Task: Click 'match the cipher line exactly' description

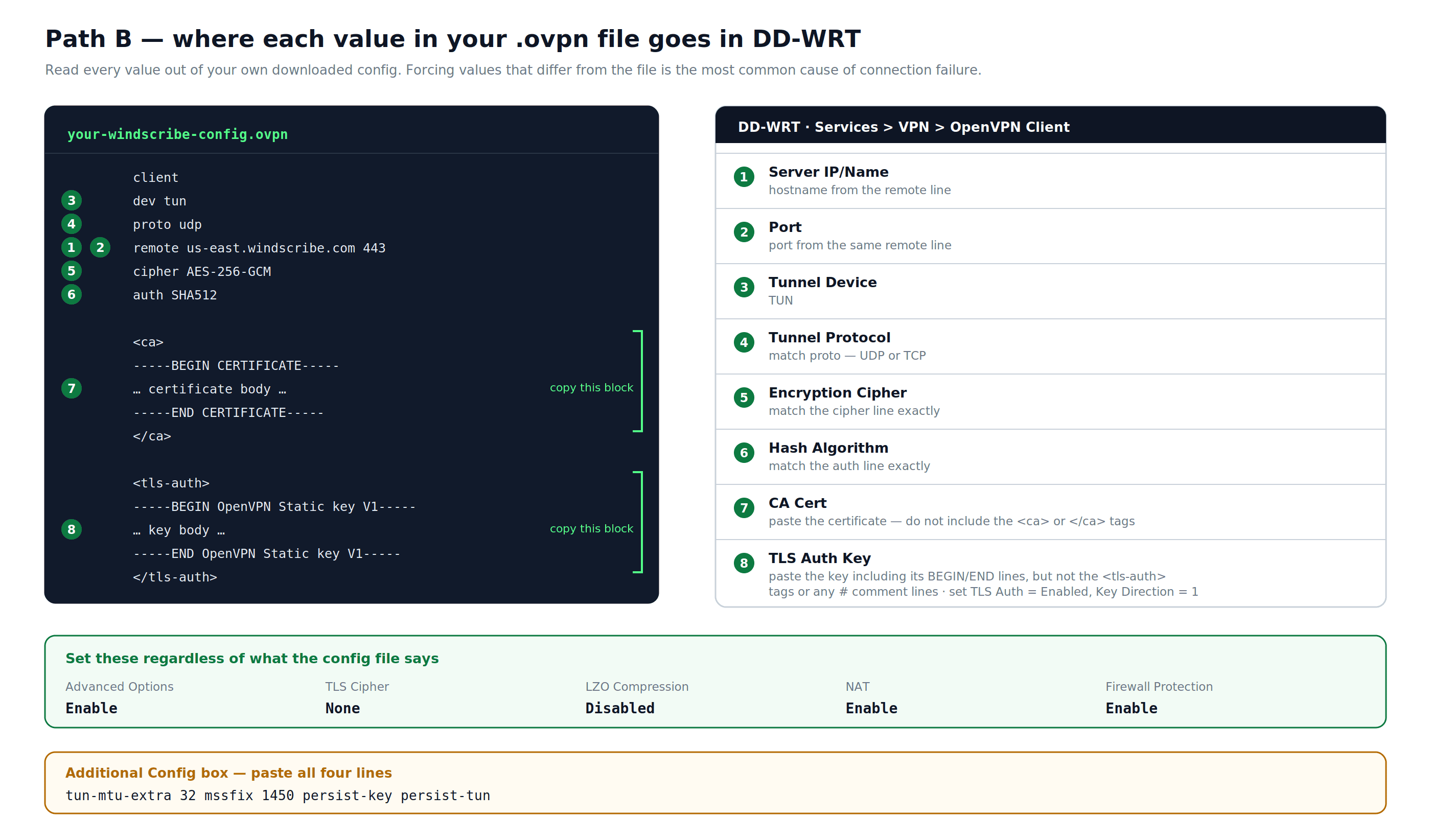Action: [854, 410]
